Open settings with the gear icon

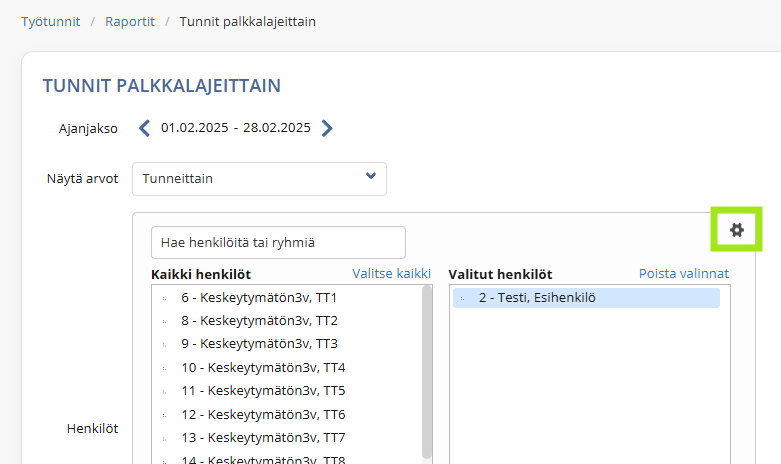(736, 230)
